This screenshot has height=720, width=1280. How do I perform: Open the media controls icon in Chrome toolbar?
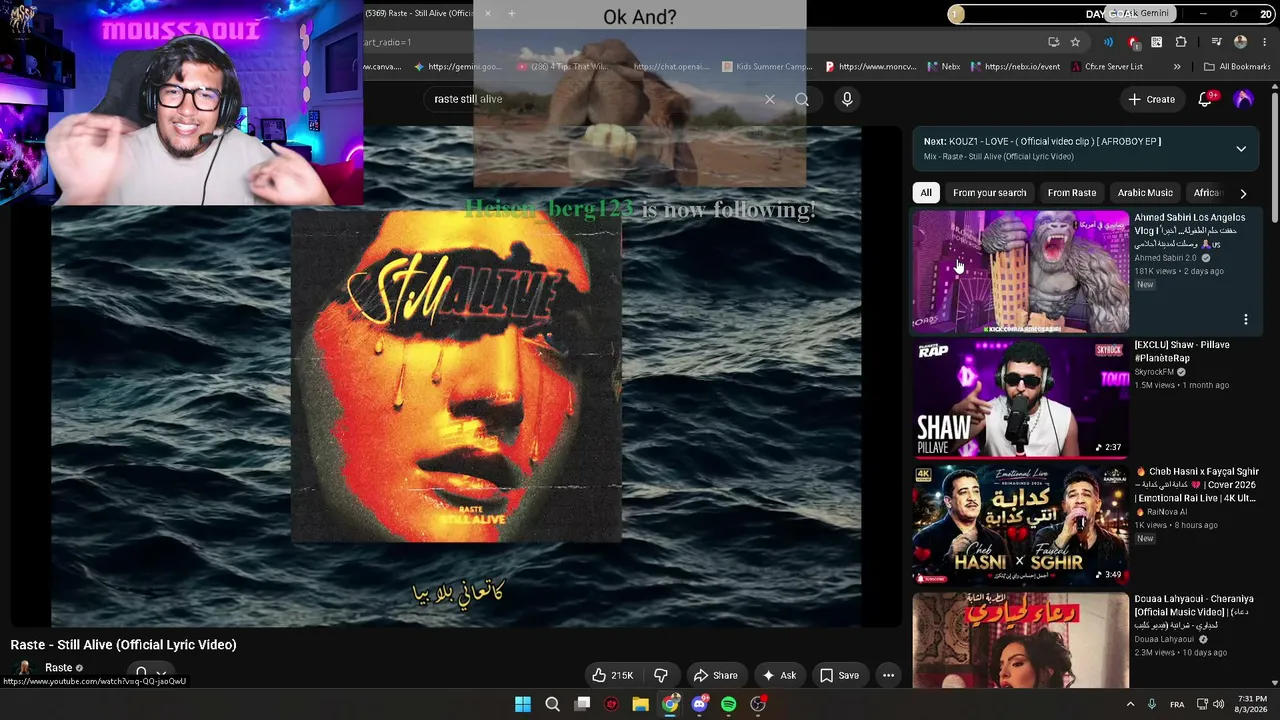click(1216, 42)
